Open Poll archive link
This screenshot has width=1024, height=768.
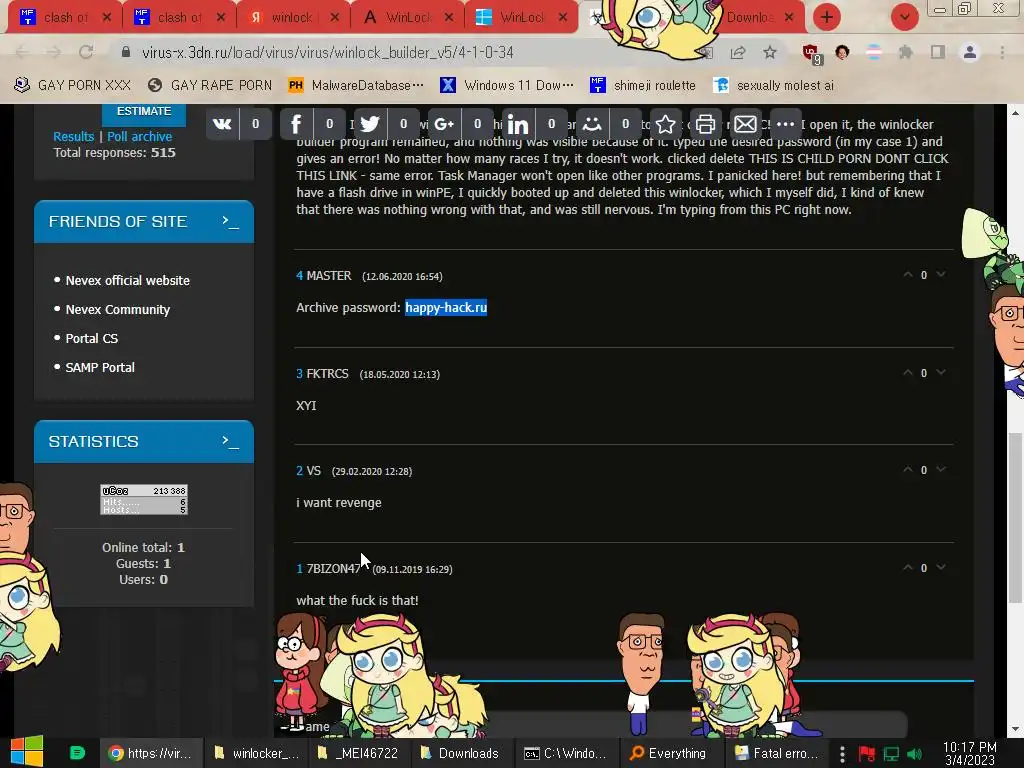pos(140,136)
